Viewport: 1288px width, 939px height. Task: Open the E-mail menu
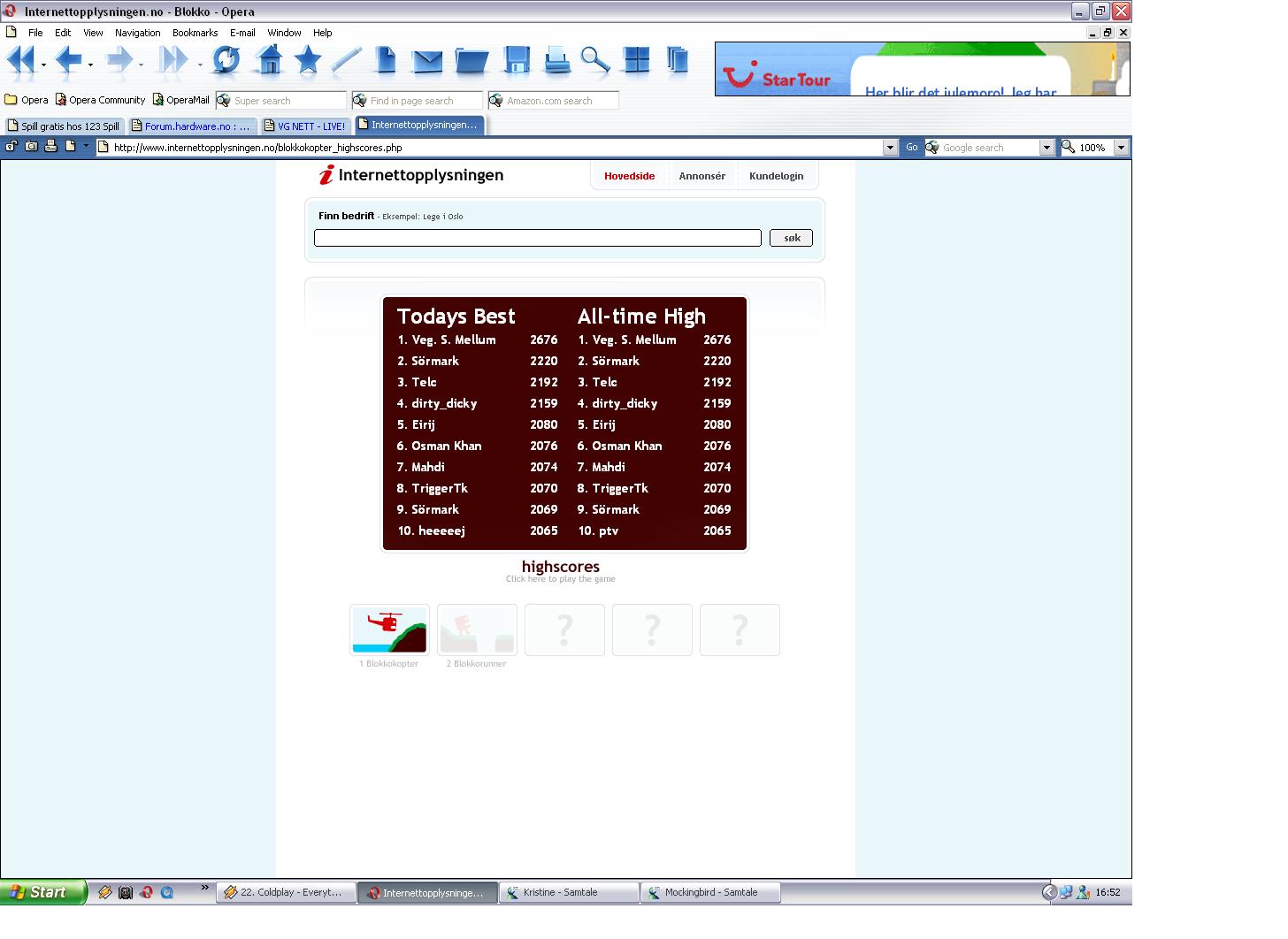pos(242,33)
